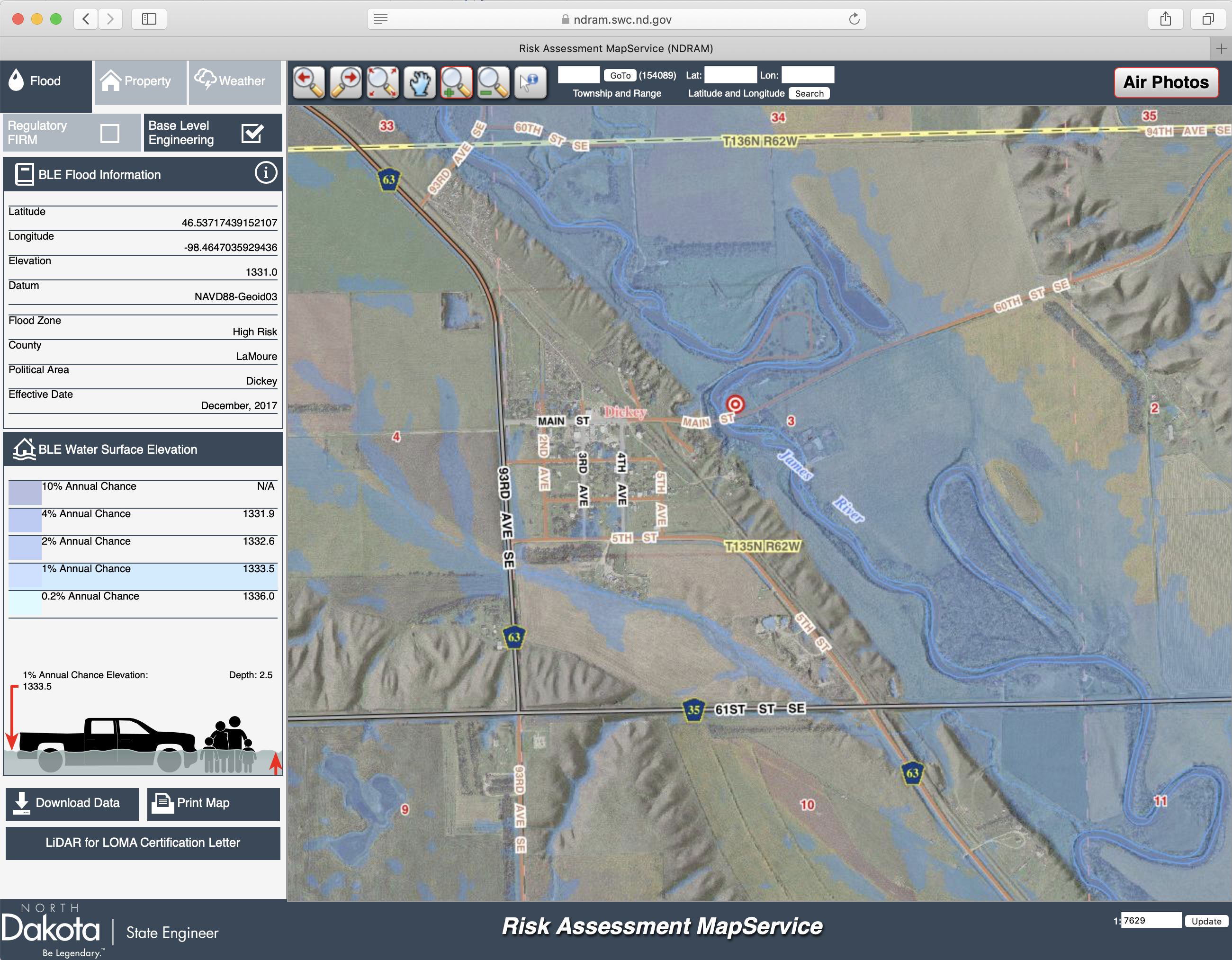The height and width of the screenshot is (960, 1232).
Task: Click the 1% Annual Chance color swatch
Action: [x=25, y=575]
